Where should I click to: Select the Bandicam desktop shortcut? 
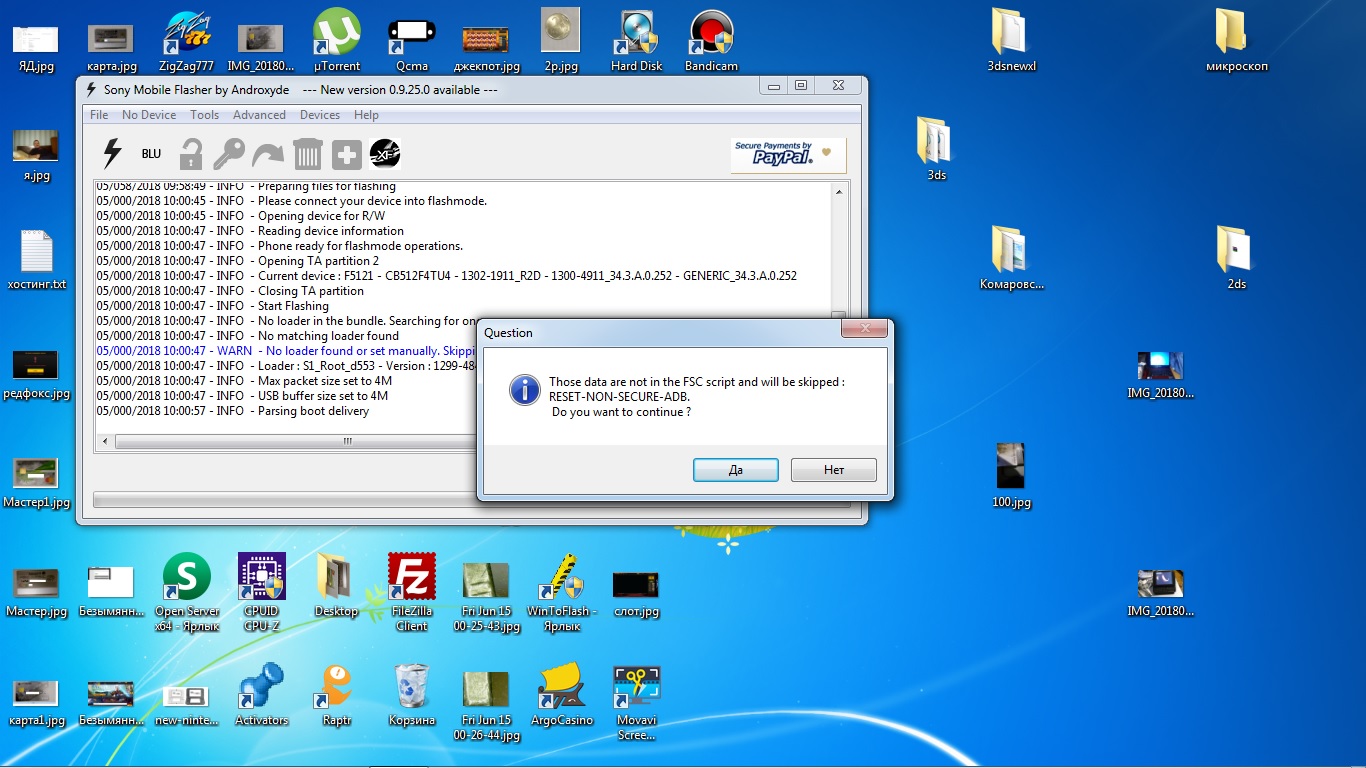711,40
